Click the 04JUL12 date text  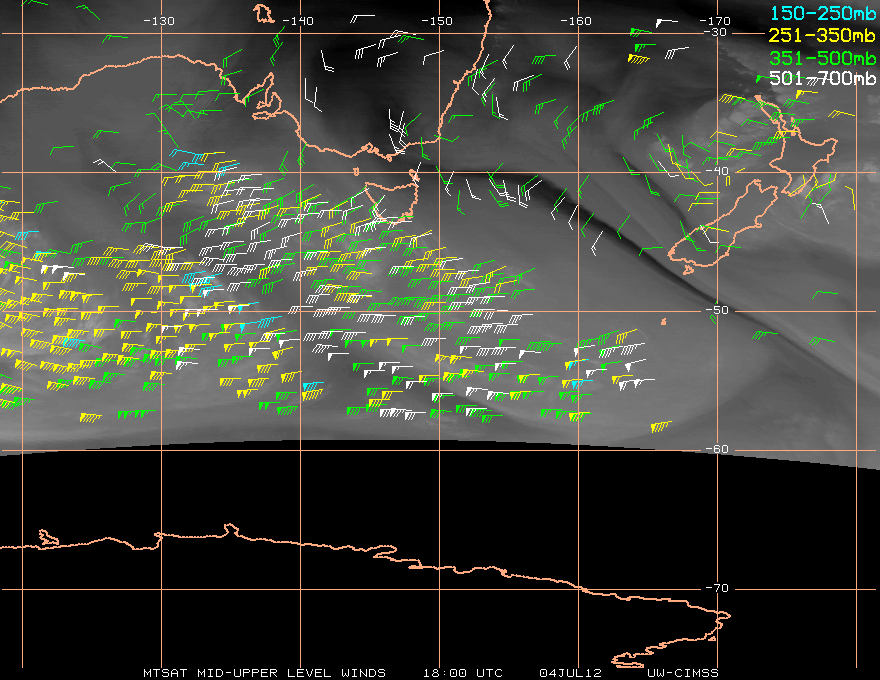pos(570,673)
